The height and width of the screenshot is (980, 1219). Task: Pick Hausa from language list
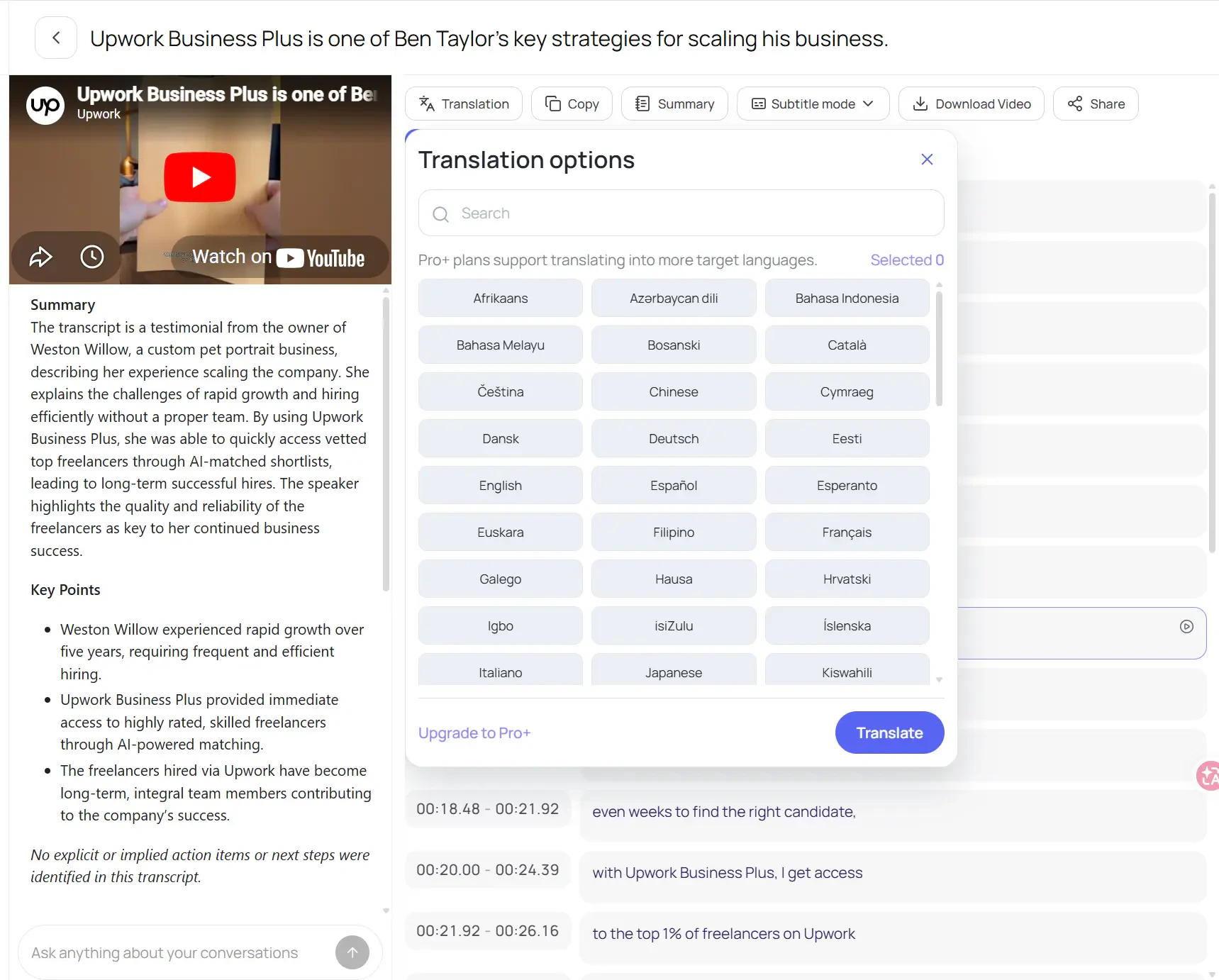(x=674, y=579)
